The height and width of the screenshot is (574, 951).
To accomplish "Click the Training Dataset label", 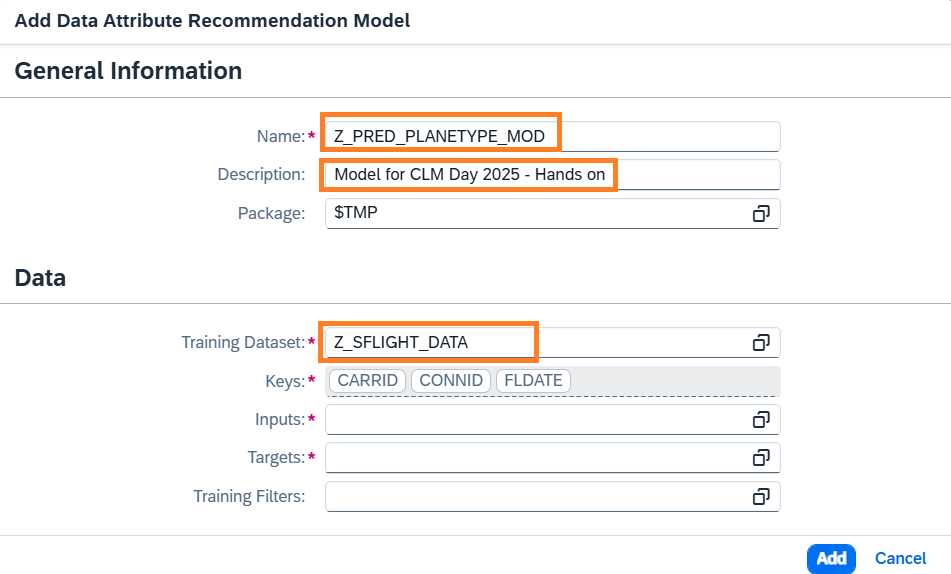I will [x=242, y=342].
